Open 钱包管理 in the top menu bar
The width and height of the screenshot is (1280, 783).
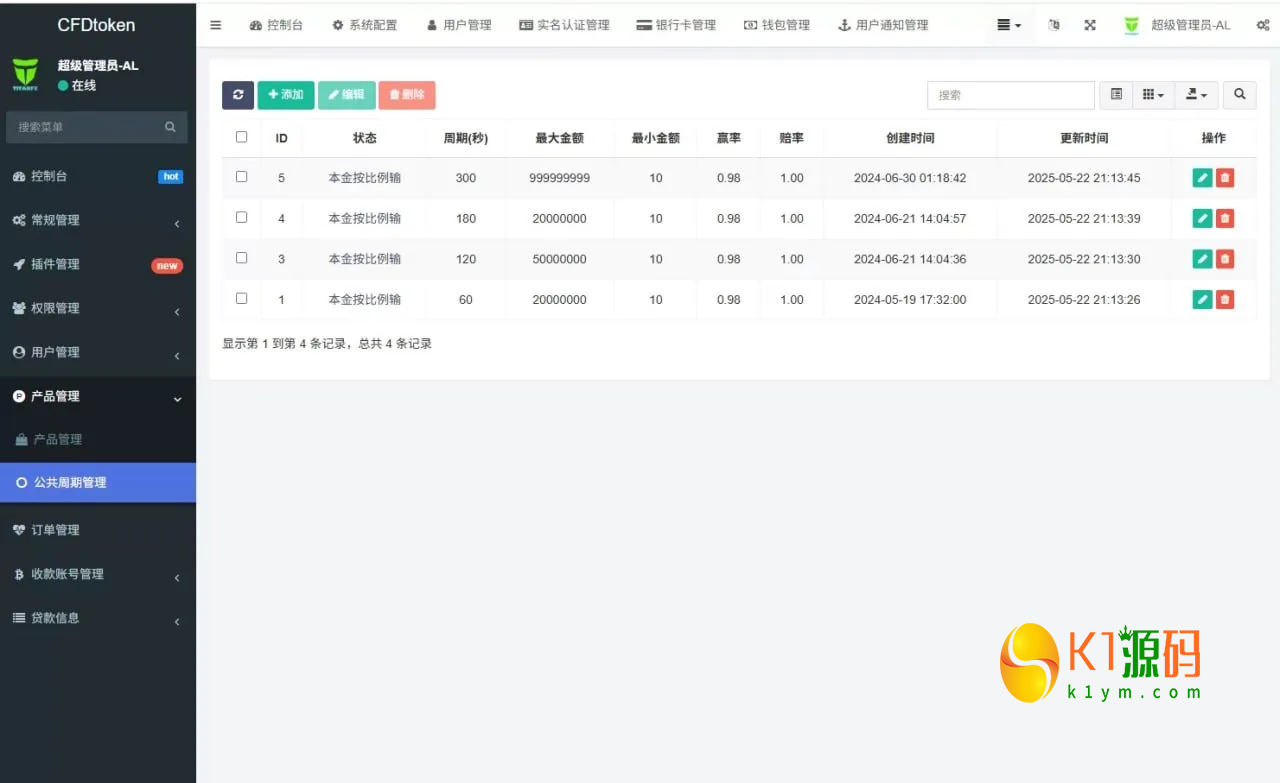[x=777, y=25]
